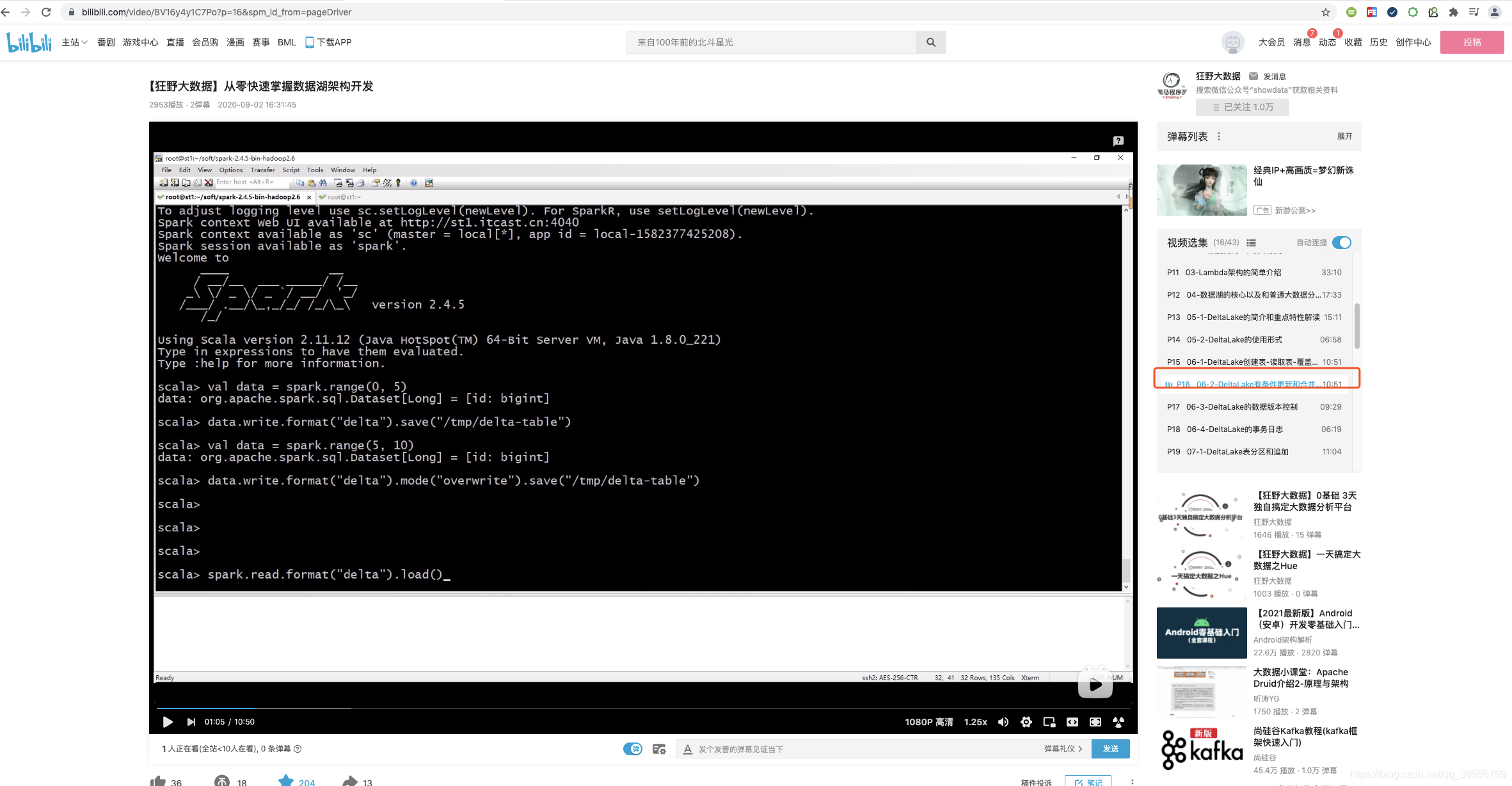Open the 已关注 follow options dropdown
Viewport: 1512px width, 786px height.
(x=1243, y=107)
